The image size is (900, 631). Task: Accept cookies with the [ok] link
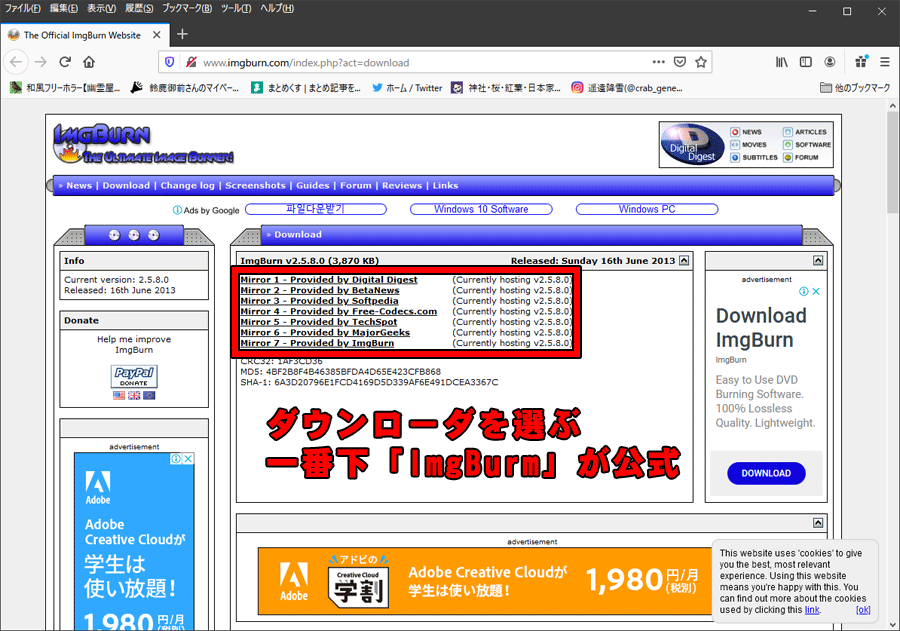point(863,610)
